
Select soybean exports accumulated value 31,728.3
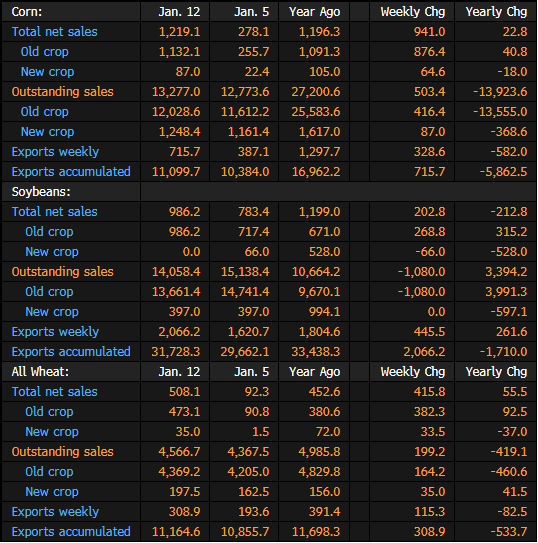pyautogui.click(x=176, y=352)
